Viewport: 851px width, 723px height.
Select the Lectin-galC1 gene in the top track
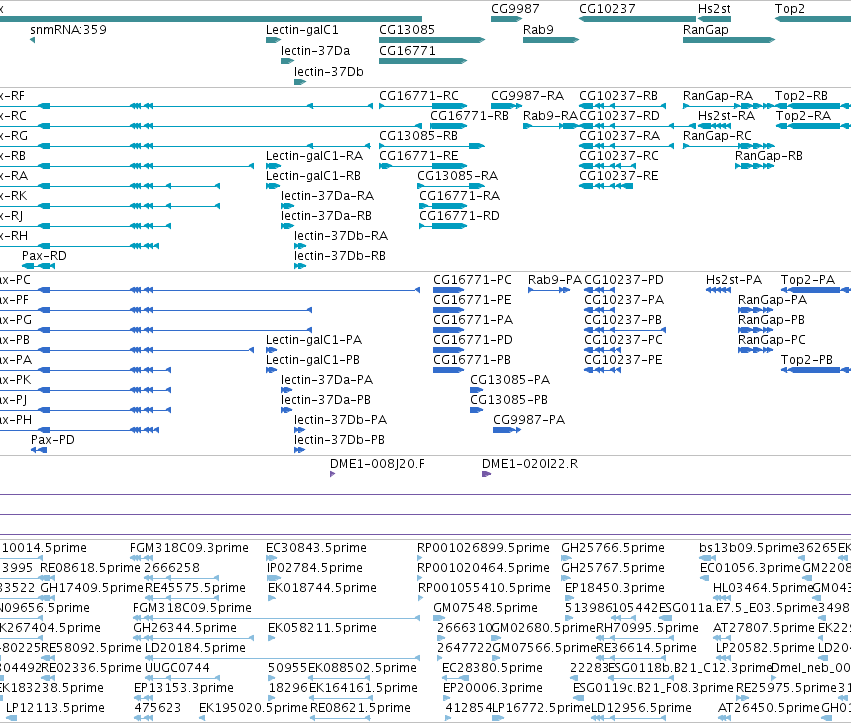(x=274, y=40)
